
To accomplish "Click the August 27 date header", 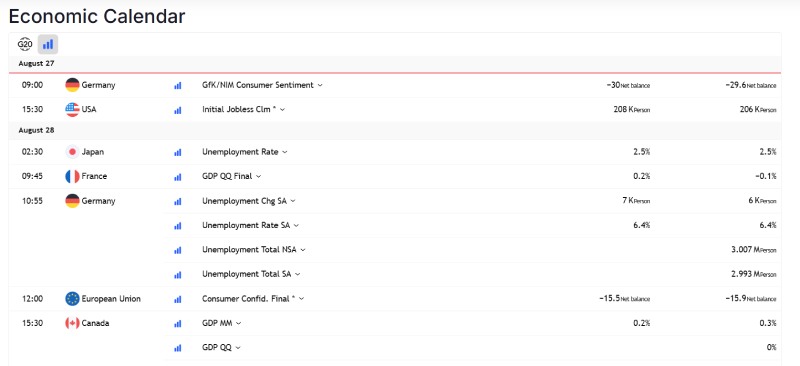I will [36, 64].
